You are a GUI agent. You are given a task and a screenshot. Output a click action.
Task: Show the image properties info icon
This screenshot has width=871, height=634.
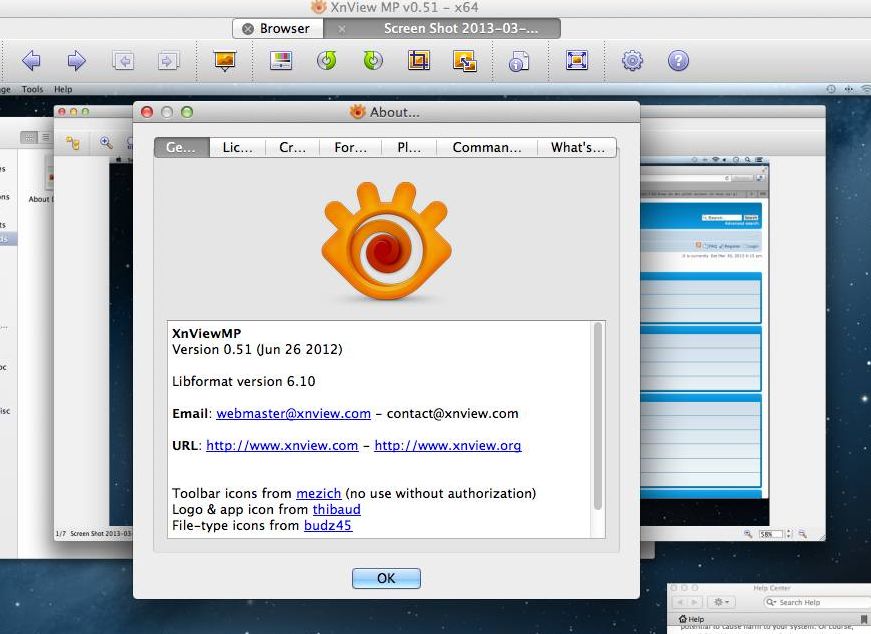click(x=519, y=61)
